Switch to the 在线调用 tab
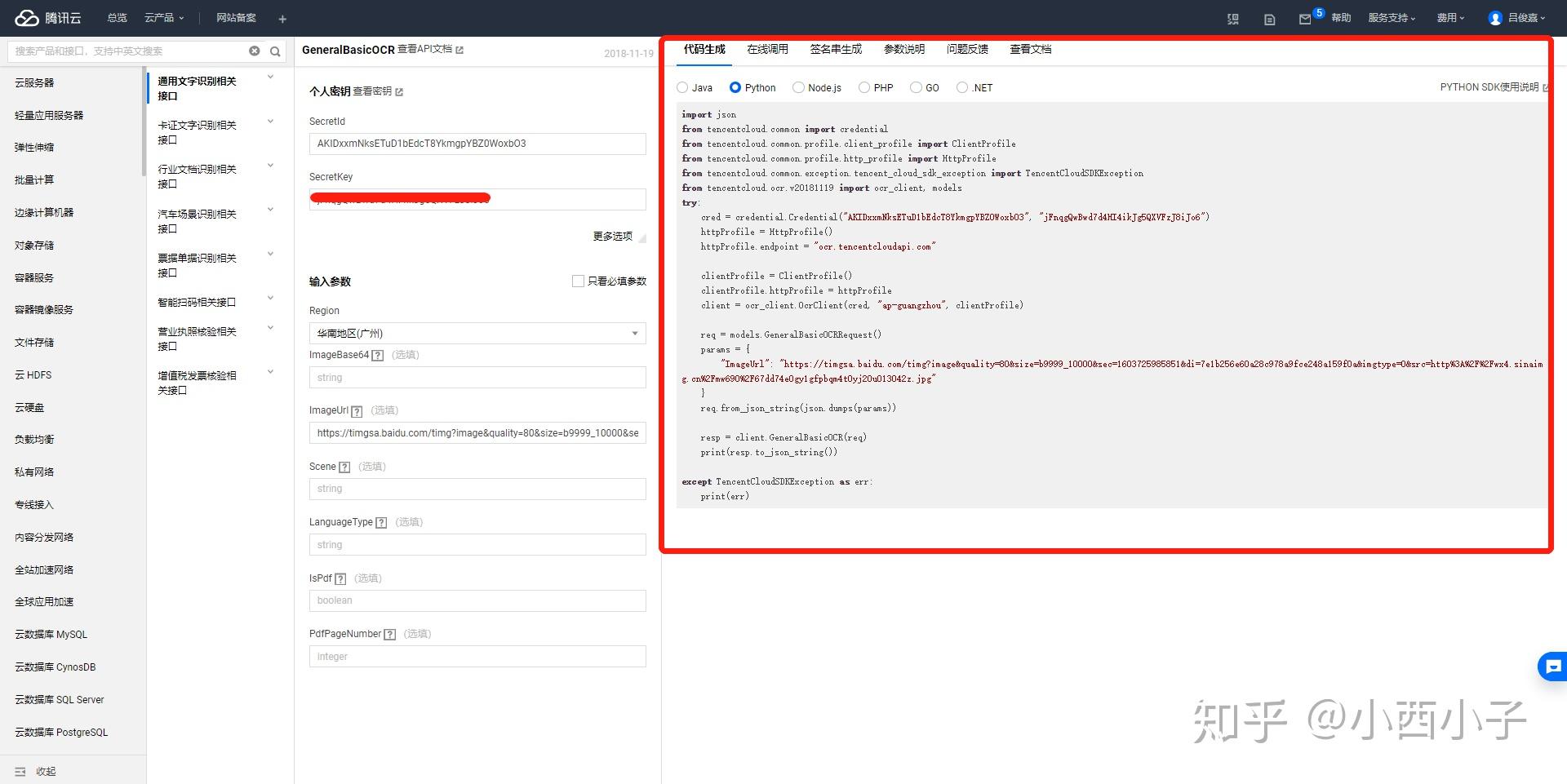This screenshot has width=1567, height=784. [767, 50]
